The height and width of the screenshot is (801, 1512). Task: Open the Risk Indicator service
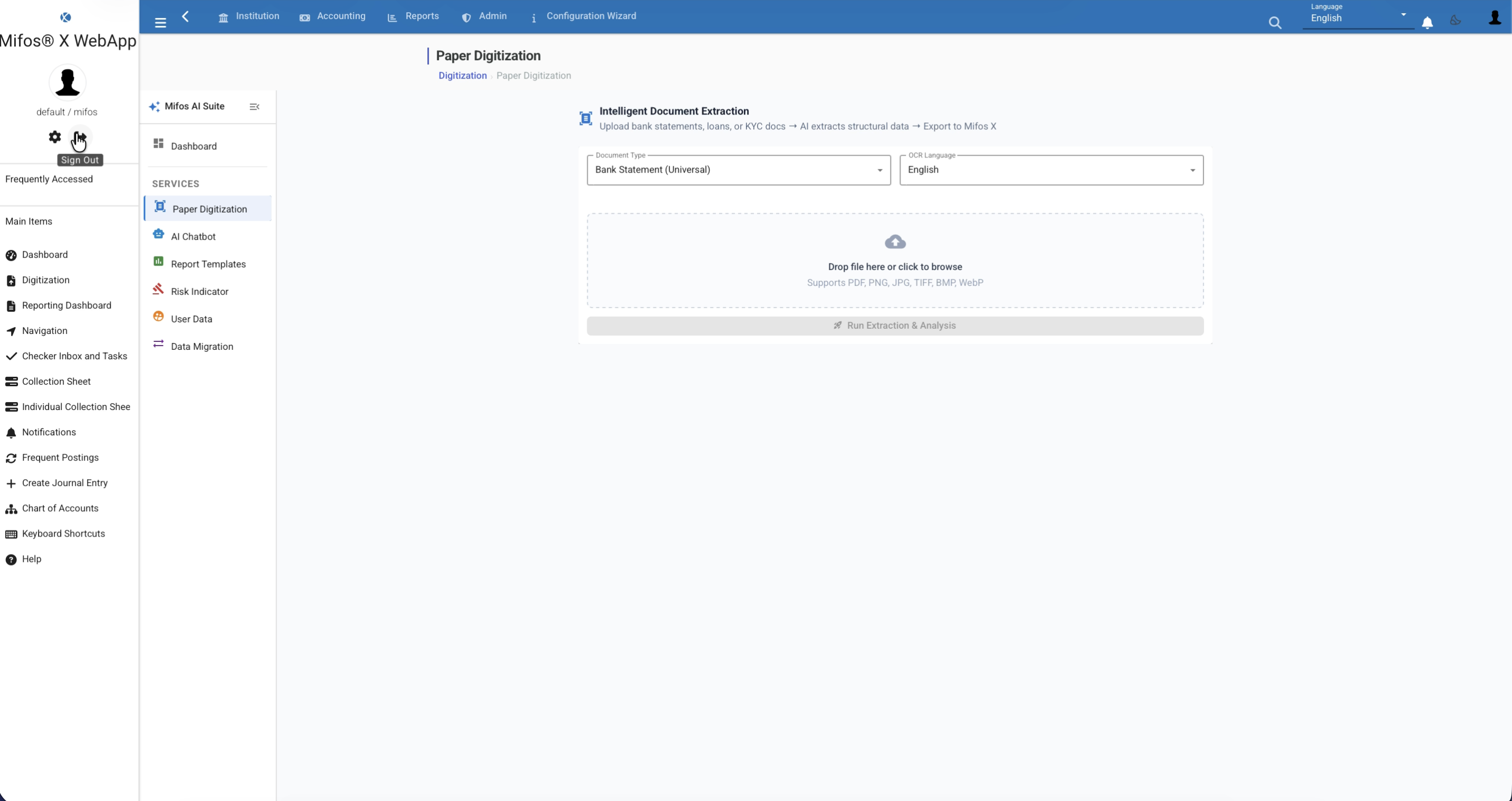pos(208,292)
